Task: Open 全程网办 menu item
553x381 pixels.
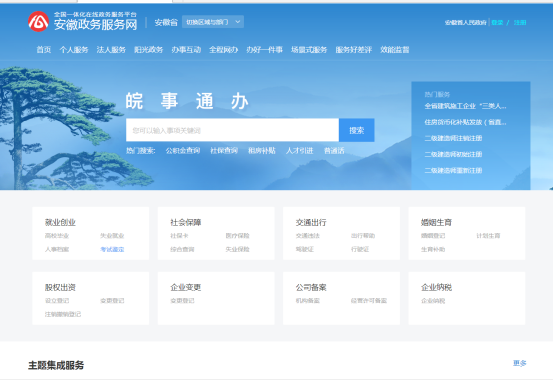Action: (x=224, y=50)
